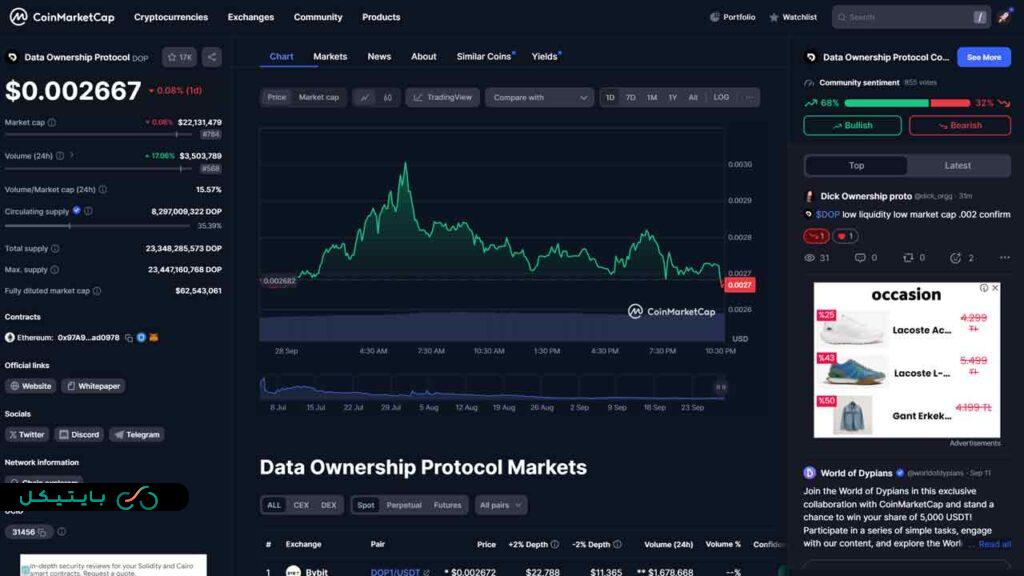The width and height of the screenshot is (1024, 576).
Task: Click the share icon beside the coin name
Action: 212,57
